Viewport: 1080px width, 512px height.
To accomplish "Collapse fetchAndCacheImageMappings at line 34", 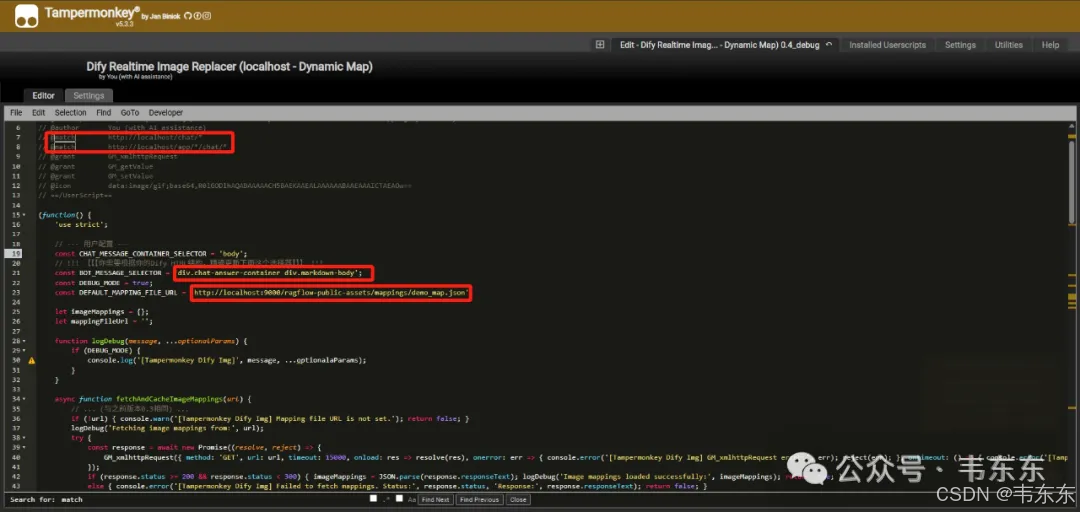I will [25, 399].
